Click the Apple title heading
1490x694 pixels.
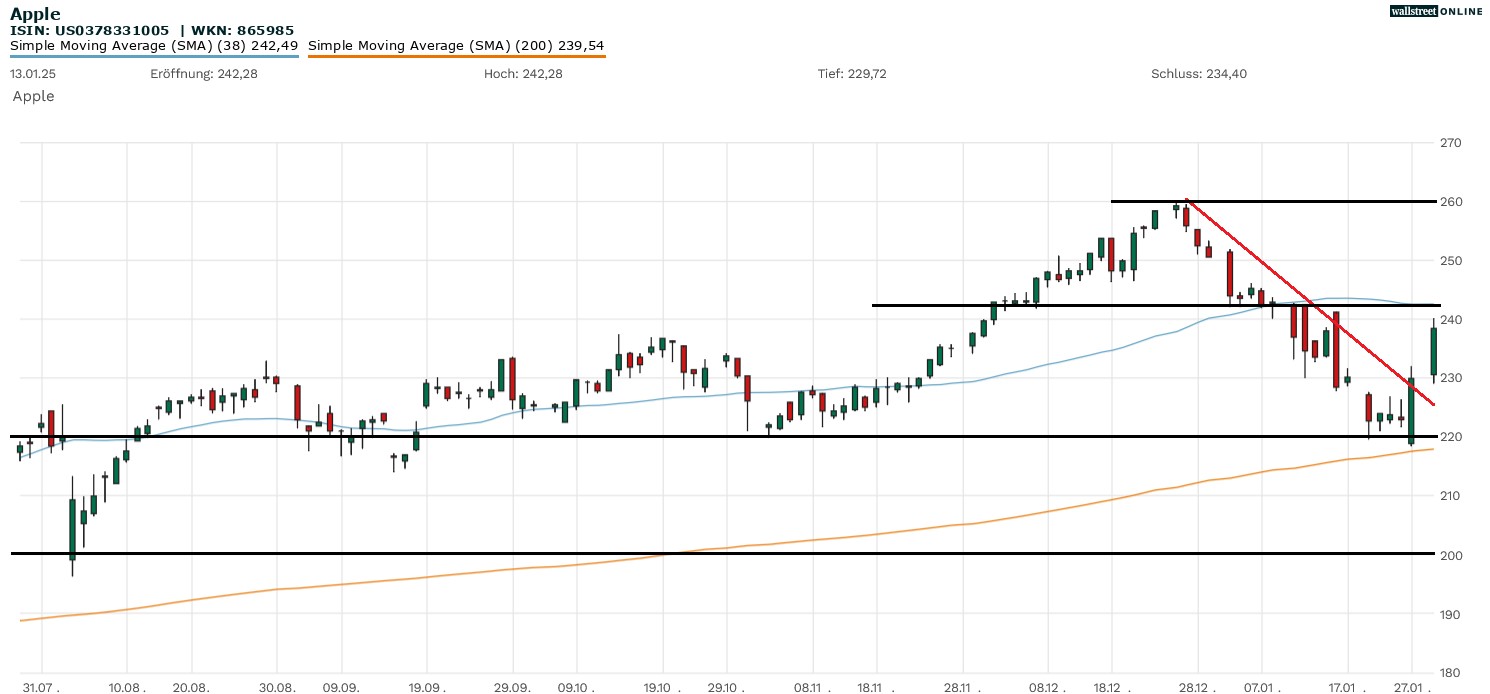[x=35, y=14]
